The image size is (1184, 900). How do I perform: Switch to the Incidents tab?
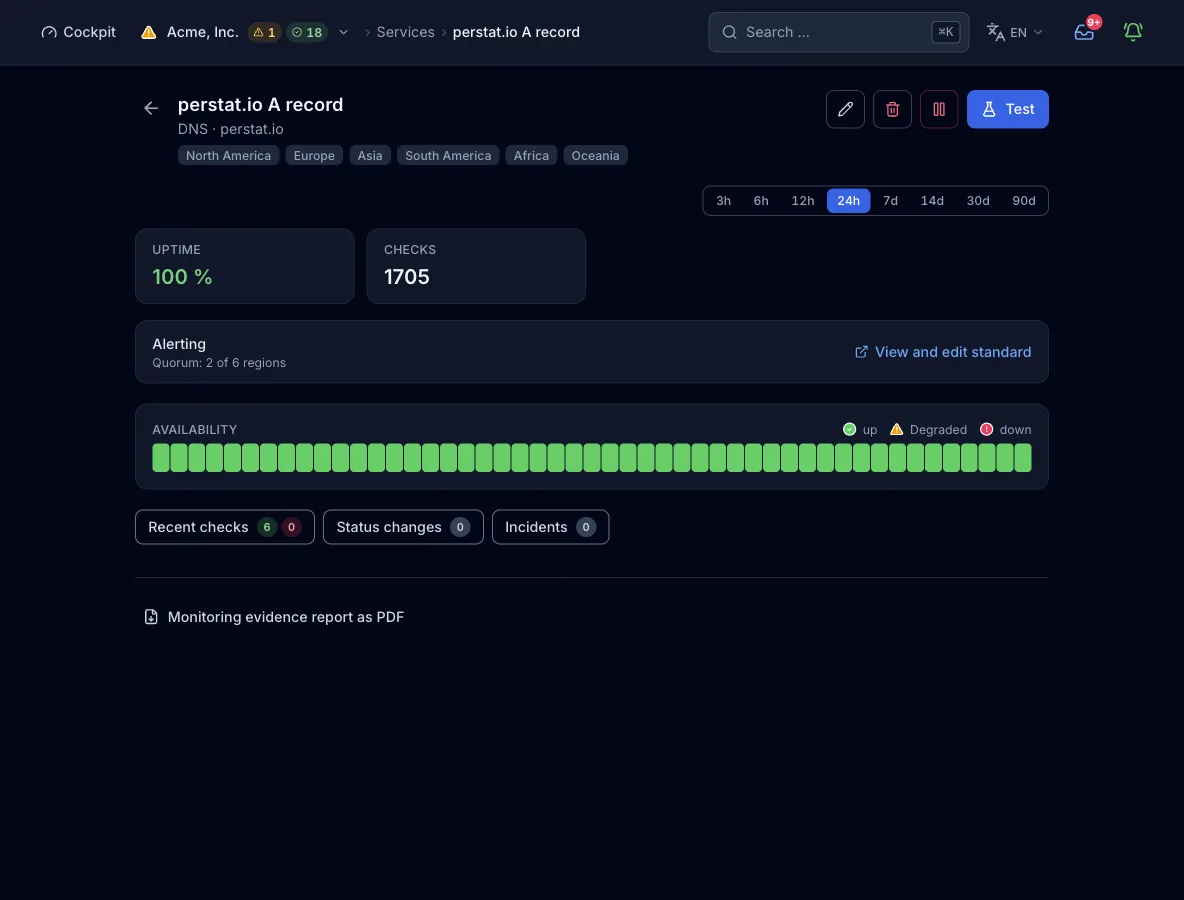point(550,527)
